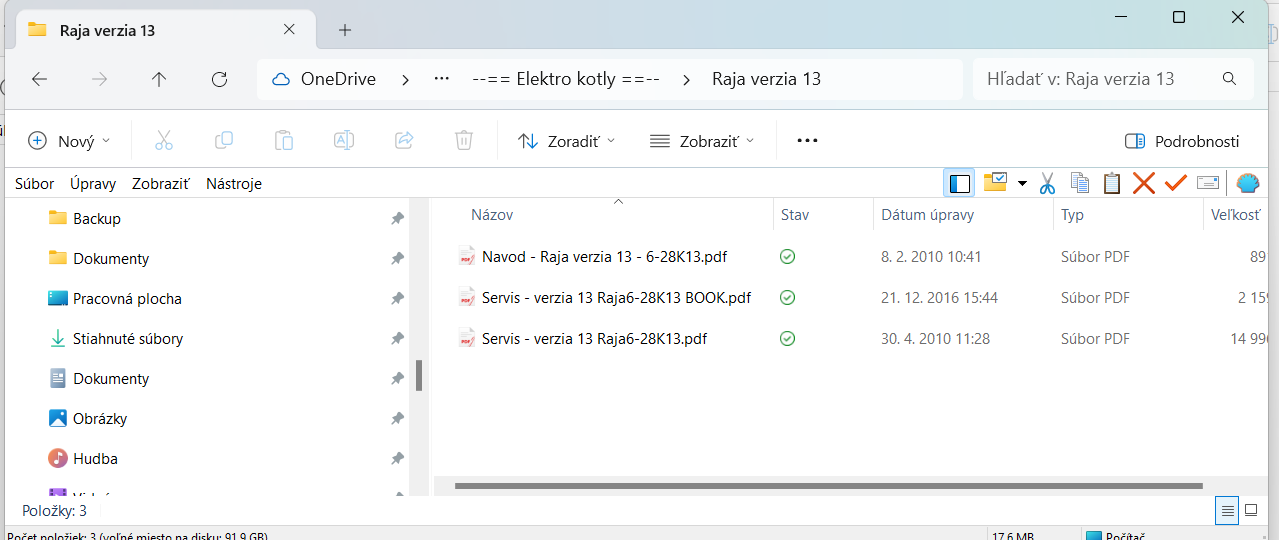Viewport: 1279px width, 540px height.
Task: Click PDF icon of Navod - Raja verzia 13
Action: pyautogui.click(x=466, y=257)
